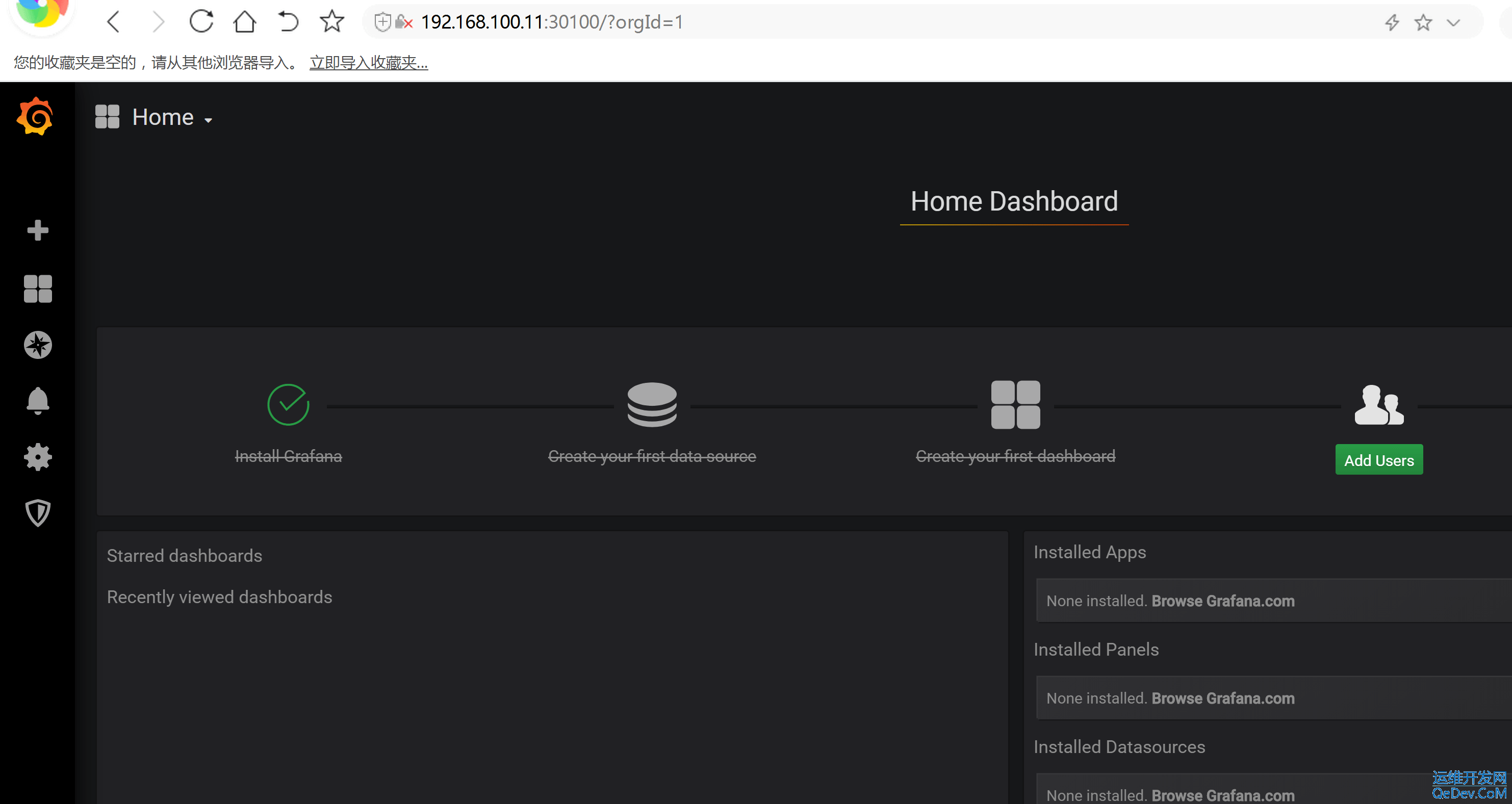Viewport: 1512px width, 804px height.
Task: Click the lightning speed-mode icon
Action: coord(1392,23)
